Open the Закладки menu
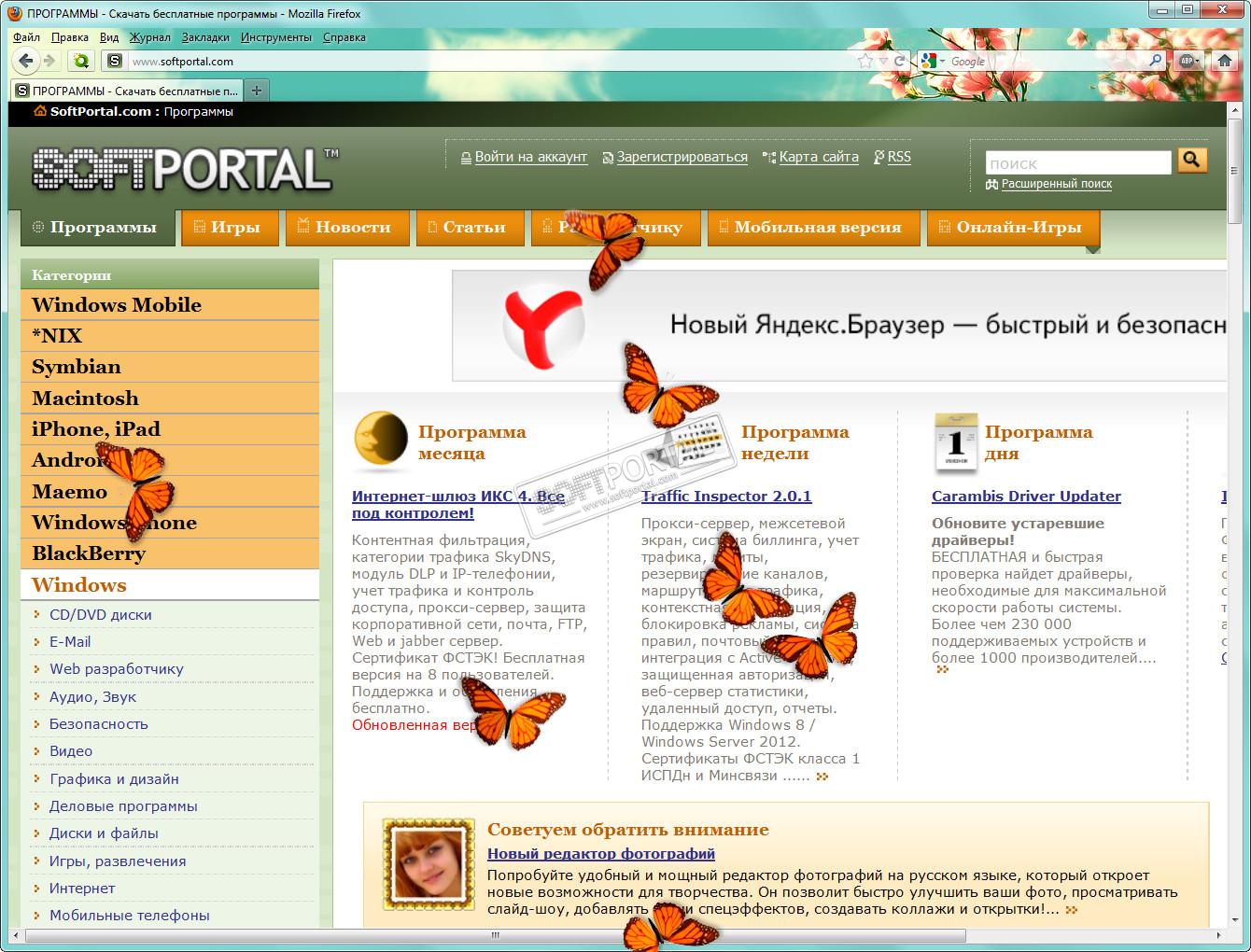This screenshot has width=1251, height=952. tap(205, 37)
